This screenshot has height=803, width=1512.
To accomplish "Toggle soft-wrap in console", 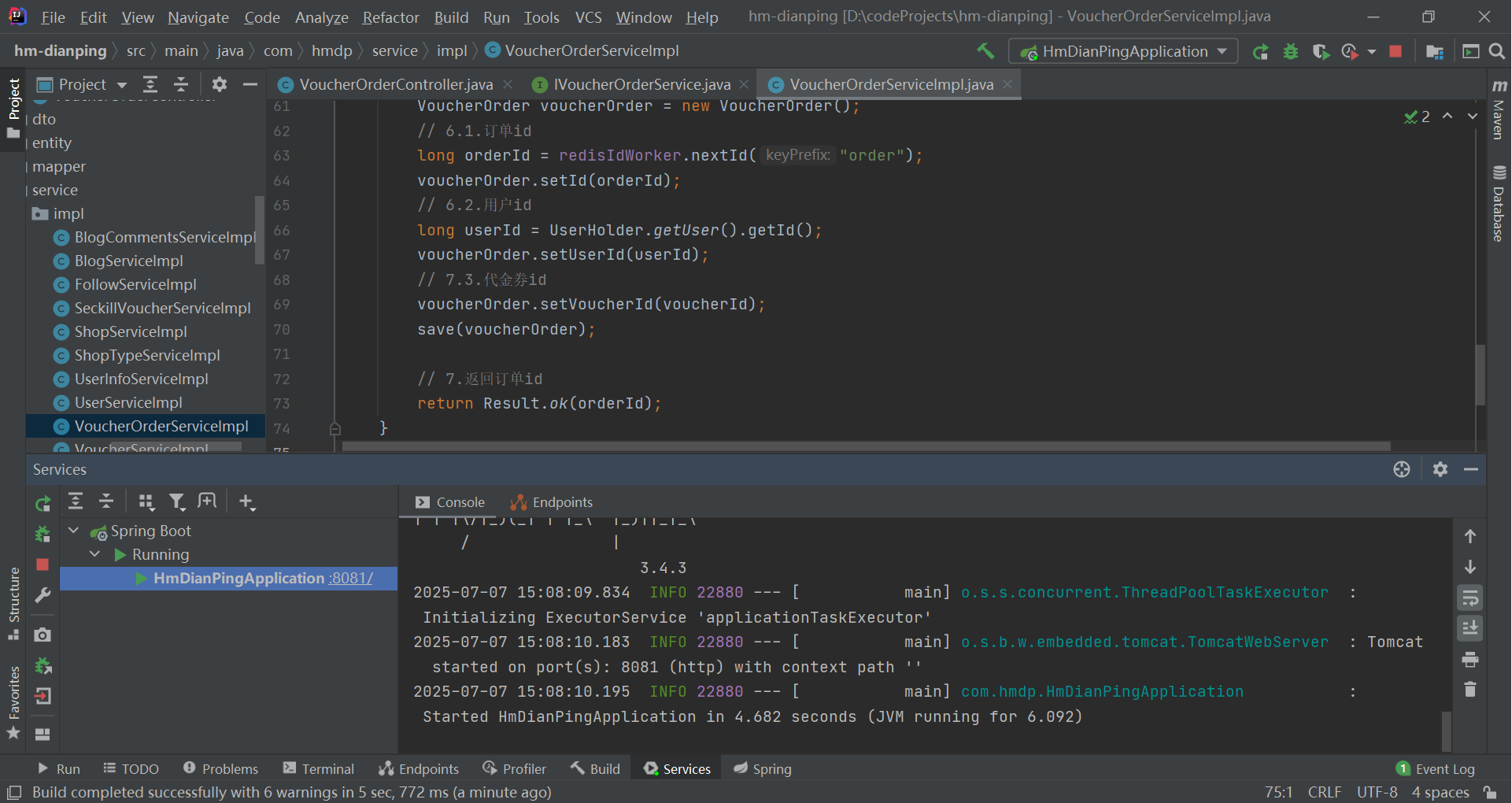I will pos(1470,598).
